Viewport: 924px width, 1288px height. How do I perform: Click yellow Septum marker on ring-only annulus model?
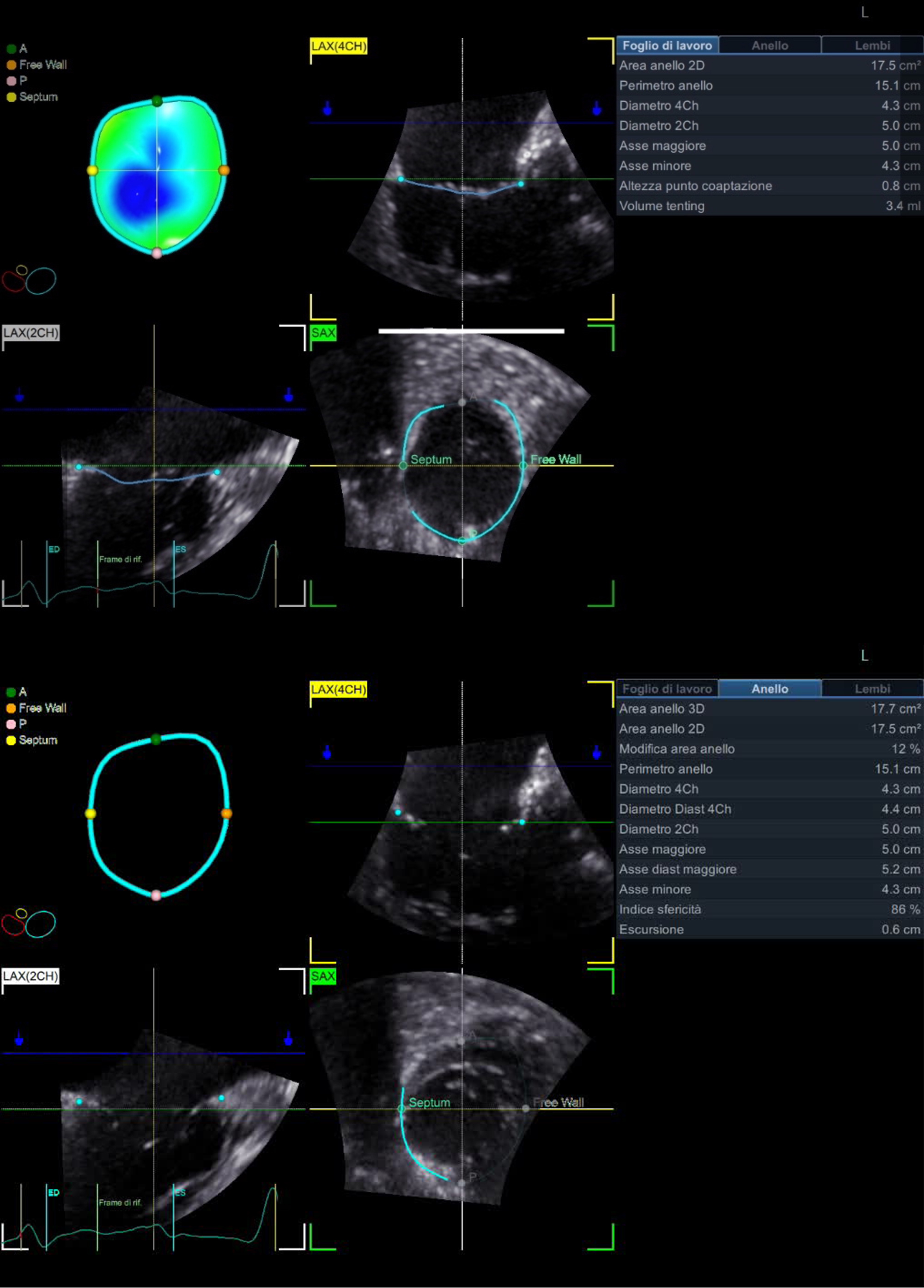coord(90,813)
